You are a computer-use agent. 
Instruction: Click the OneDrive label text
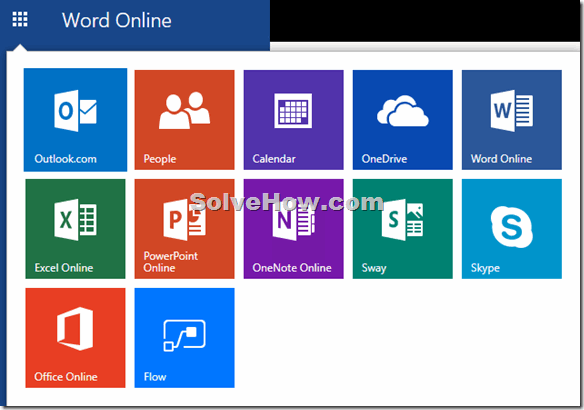pyautogui.click(x=384, y=159)
